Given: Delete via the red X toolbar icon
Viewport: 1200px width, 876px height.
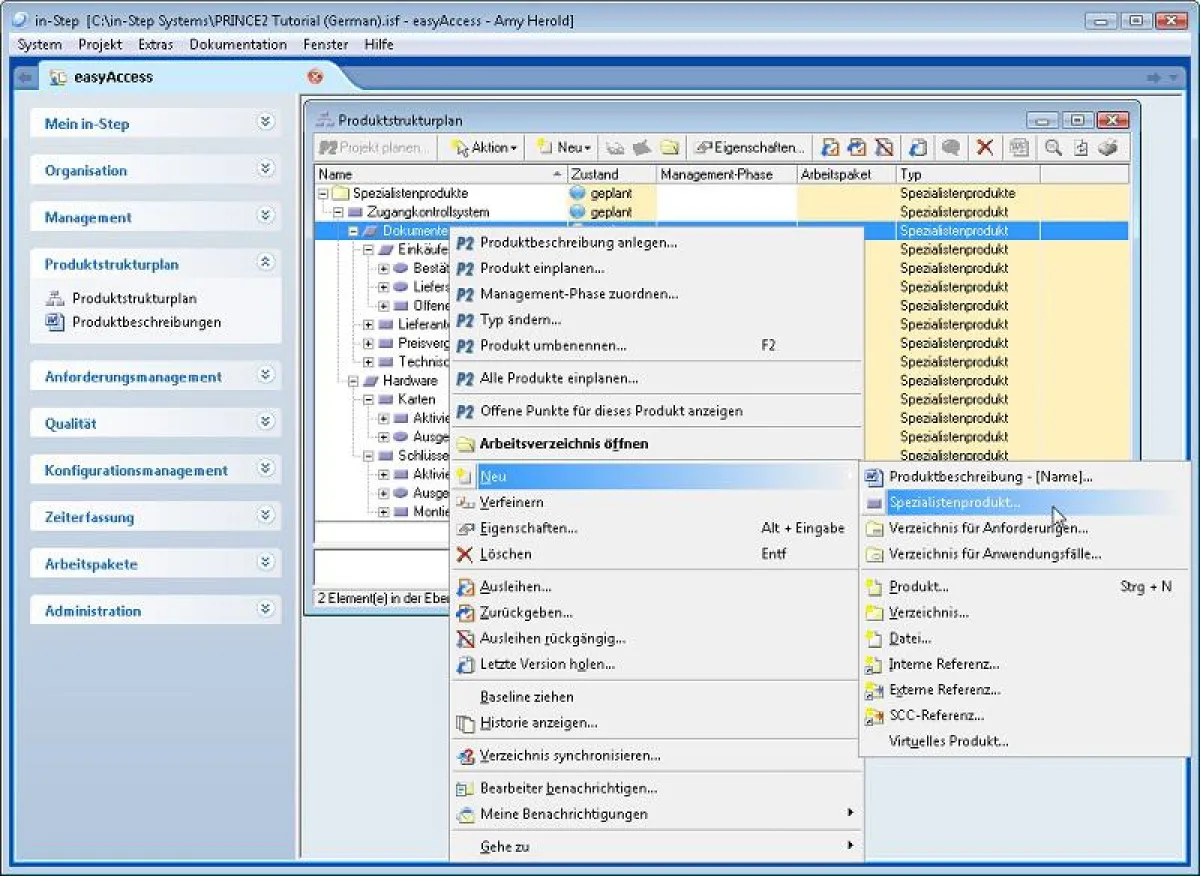Looking at the screenshot, I should point(984,147).
